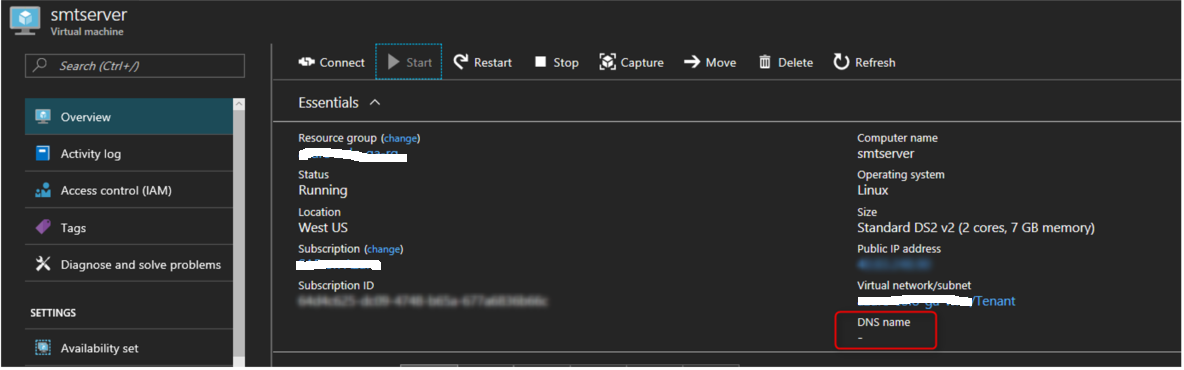Screen dimensions: 1184x370
Task: Click the Capture toolbar button
Action: [x=631, y=63]
